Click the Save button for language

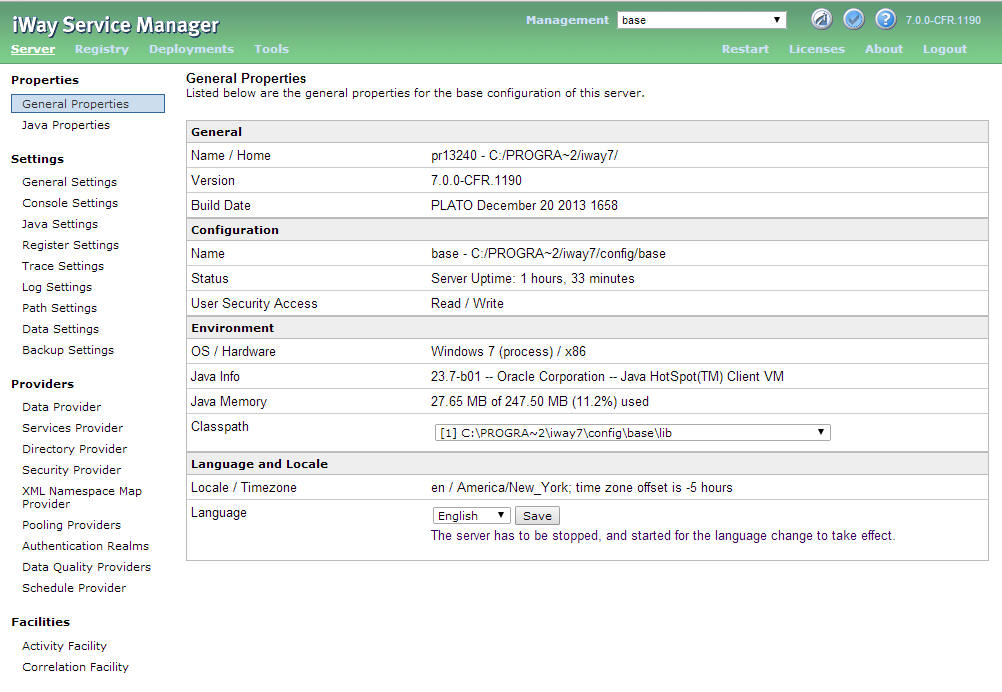tap(537, 516)
